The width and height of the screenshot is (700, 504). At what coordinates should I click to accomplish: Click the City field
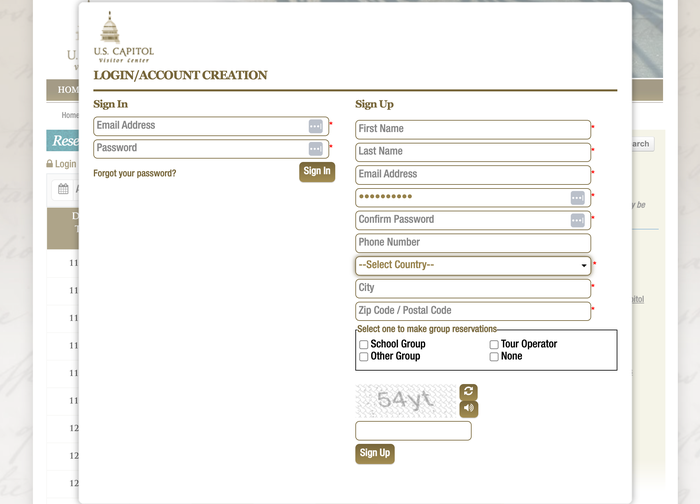pos(473,288)
